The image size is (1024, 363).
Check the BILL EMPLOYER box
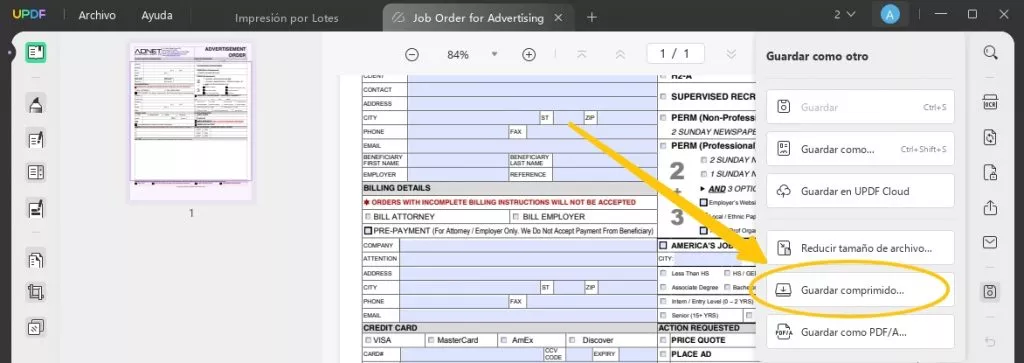[x=516, y=216]
